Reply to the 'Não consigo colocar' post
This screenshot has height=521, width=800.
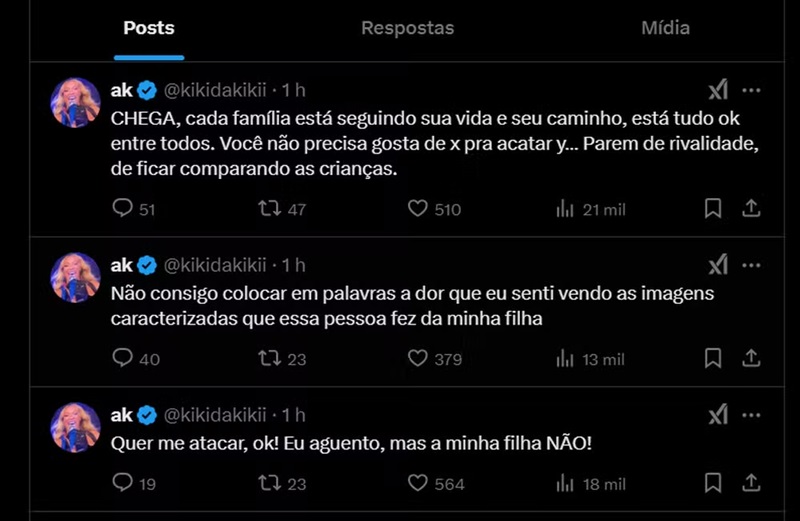(x=123, y=358)
